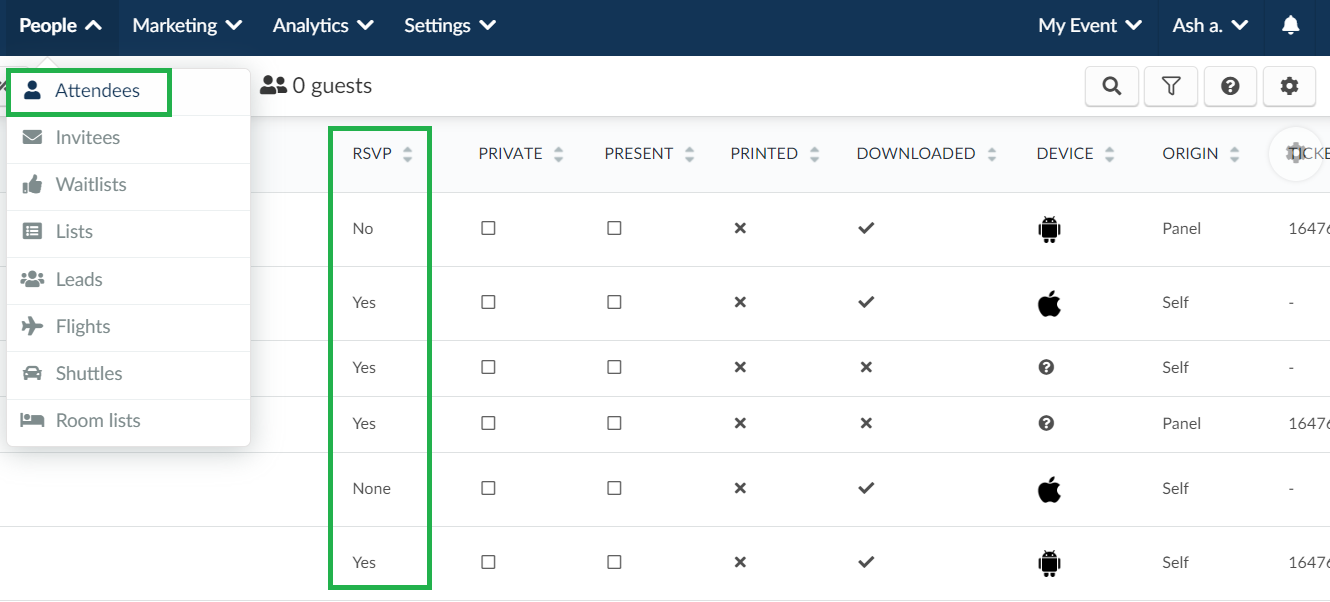Open the filter funnel icon button
The width and height of the screenshot is (1330, 602).
click(1171, 86)
